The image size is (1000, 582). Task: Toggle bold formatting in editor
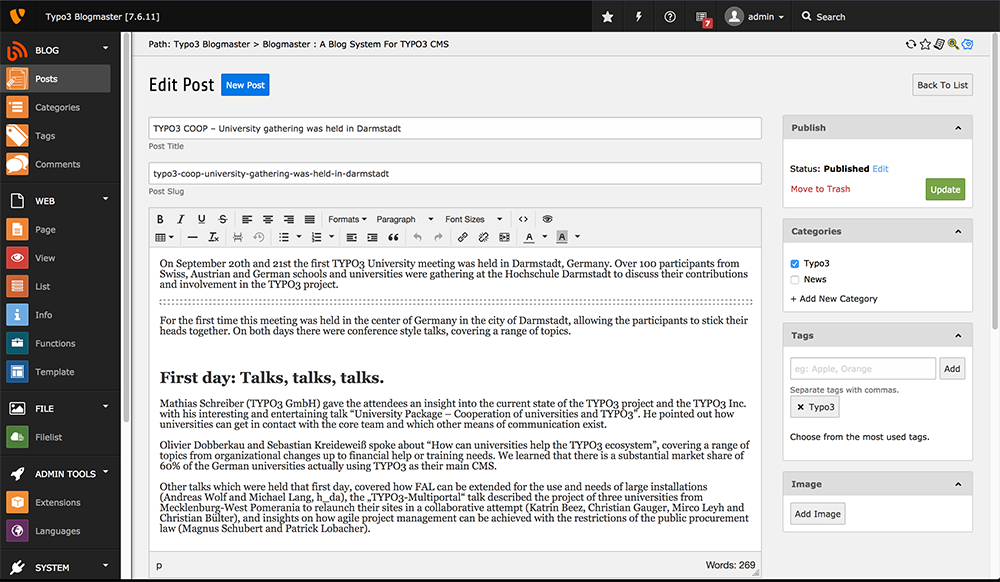point(160,219)
